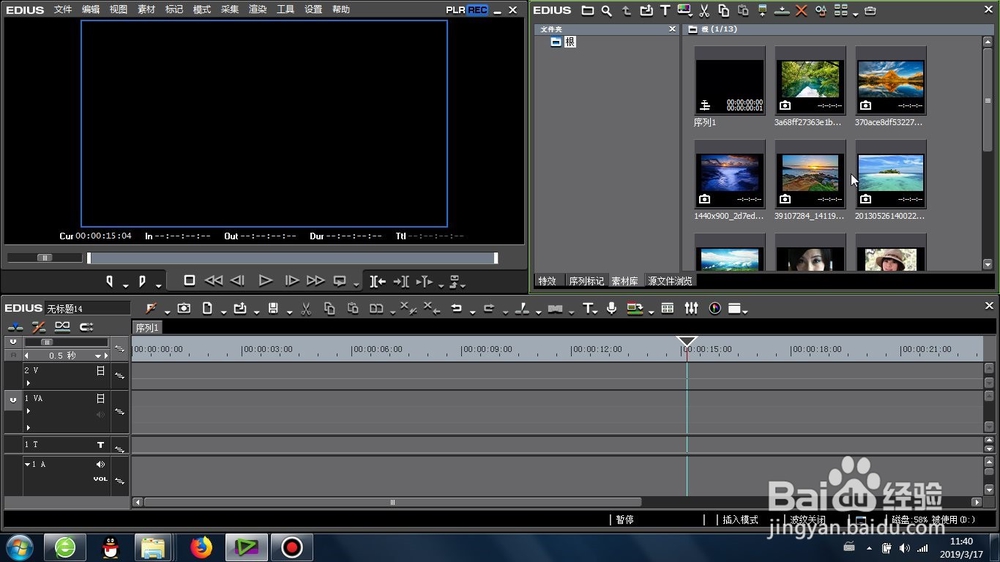Click create title T in timeline toolbar
The width and height of the screenshot is (1000, 562).
587,309
